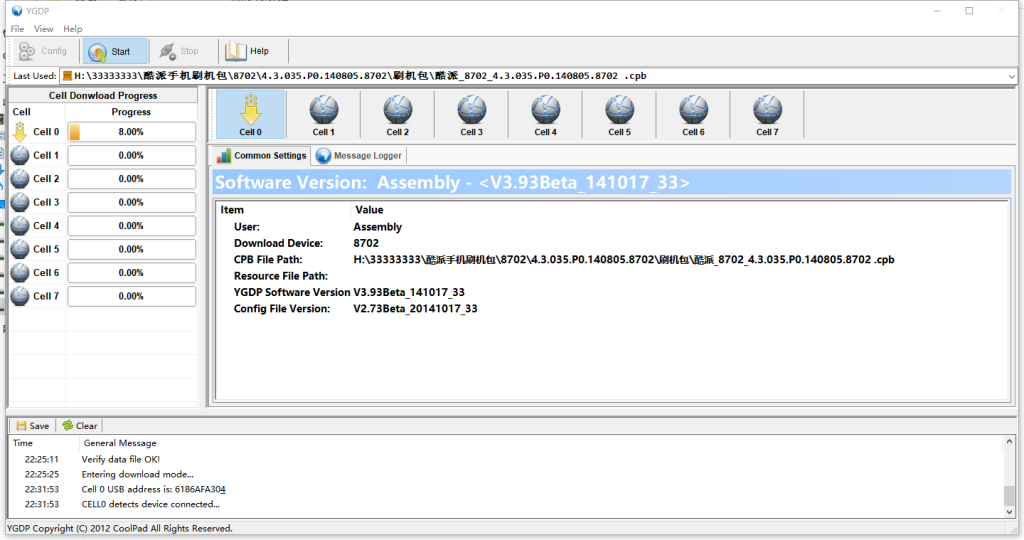Switch to the Common Settings tab

261,156
